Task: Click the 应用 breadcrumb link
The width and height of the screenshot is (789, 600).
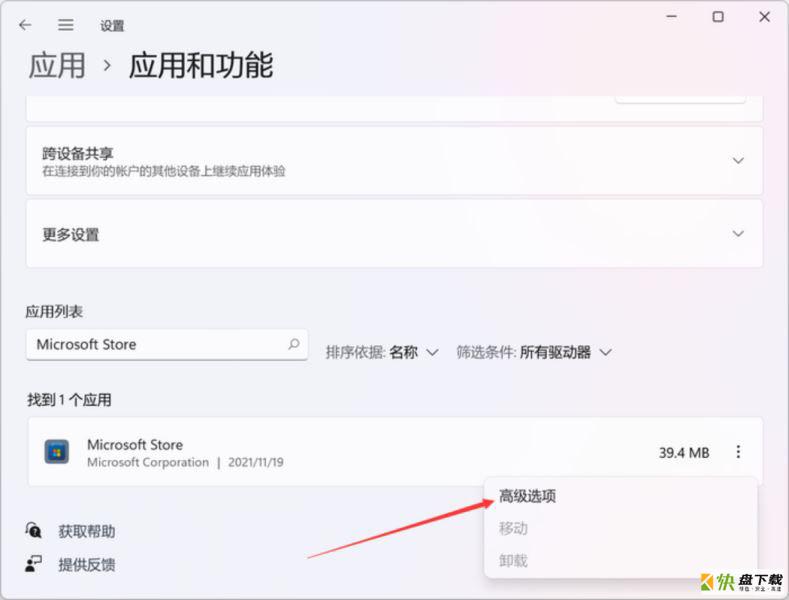Action: click(x=57, y=65)
